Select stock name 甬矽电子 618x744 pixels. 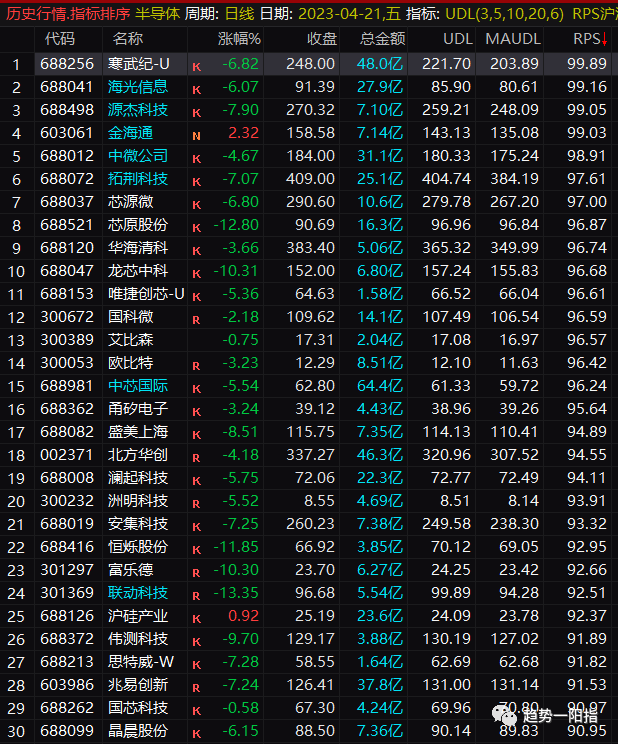(138, 409)
